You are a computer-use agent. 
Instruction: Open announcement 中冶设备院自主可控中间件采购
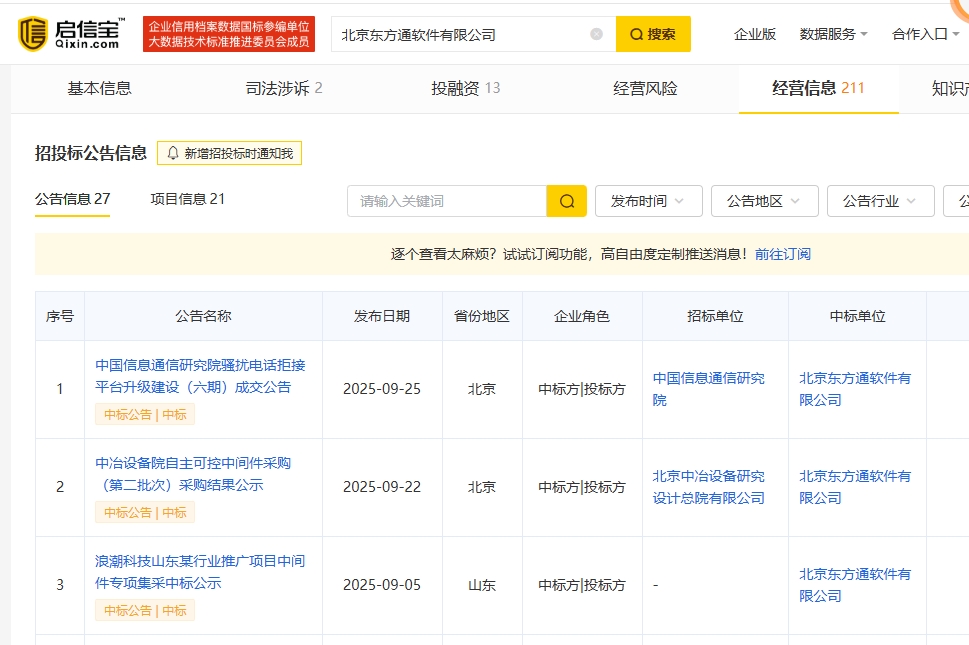[193, 474]
